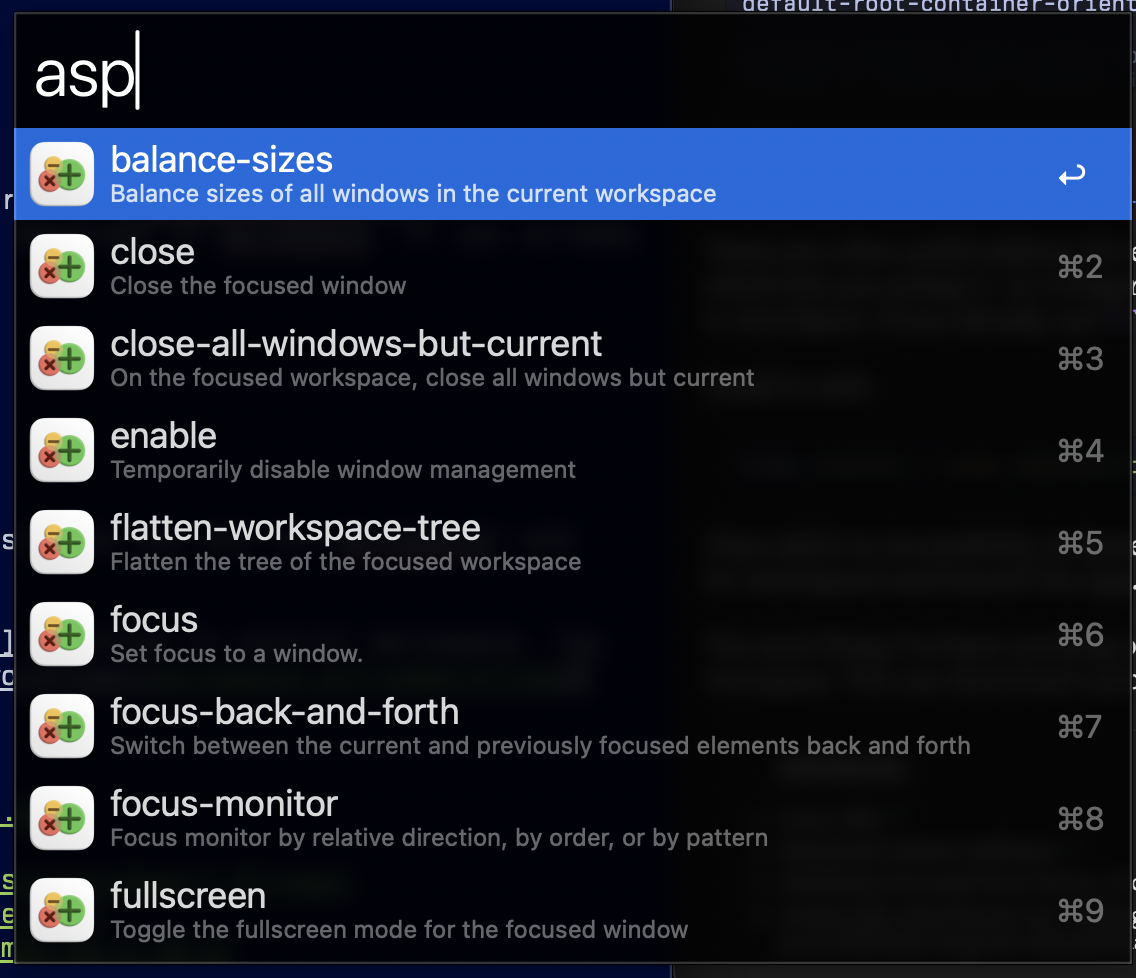Select the focus-back-and-forth command
Image resolution: width=1136 pixels, height=978 pixels.
click(284, 712)
